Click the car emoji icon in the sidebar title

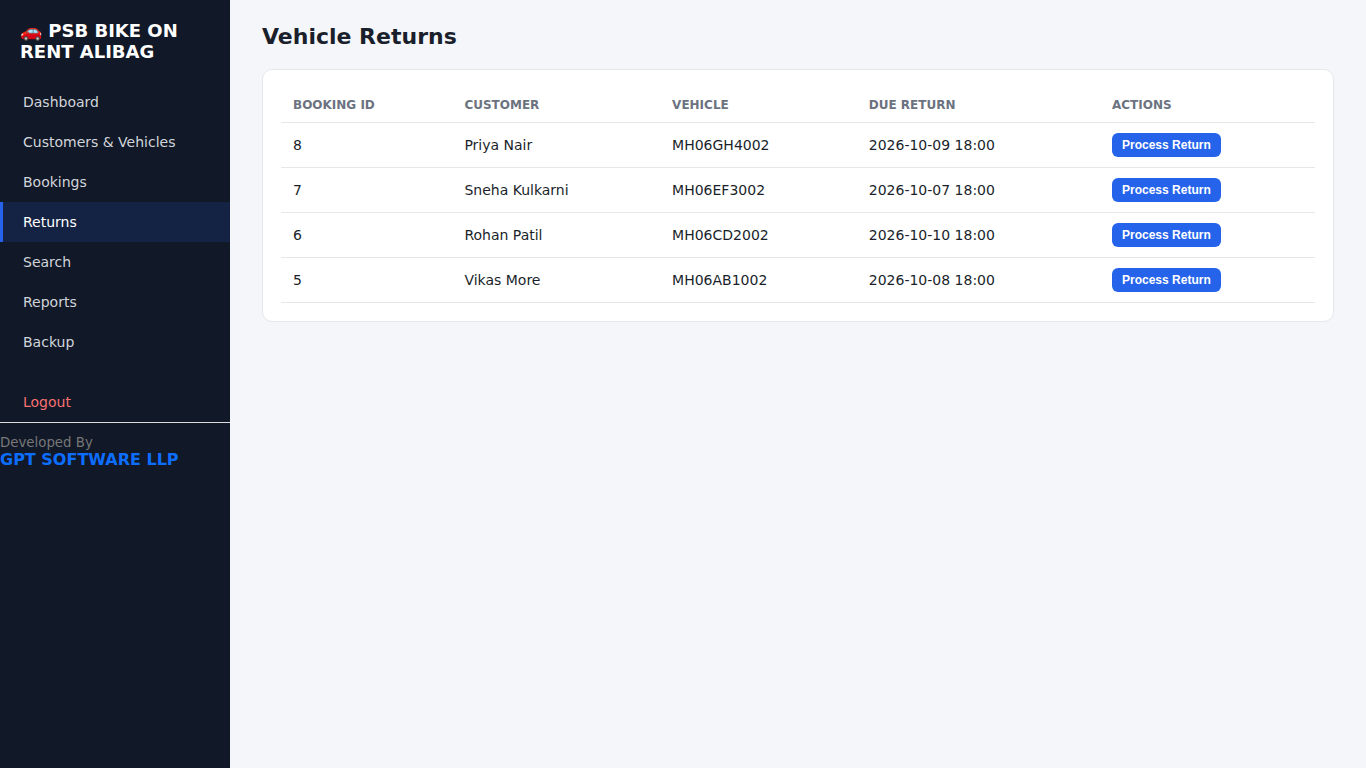point(31,31)
